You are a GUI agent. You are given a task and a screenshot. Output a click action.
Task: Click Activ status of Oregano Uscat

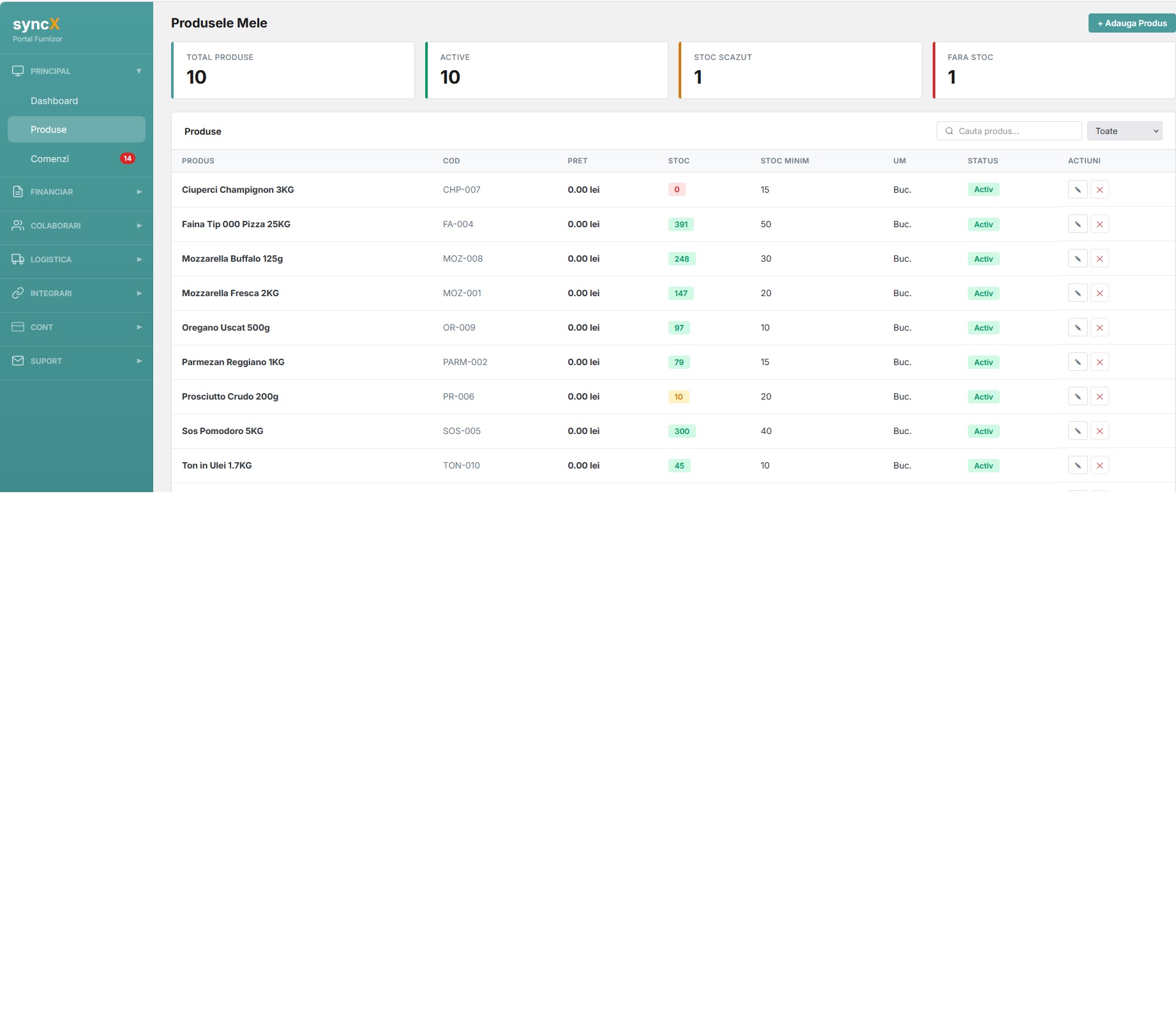(x=983, y=327)
